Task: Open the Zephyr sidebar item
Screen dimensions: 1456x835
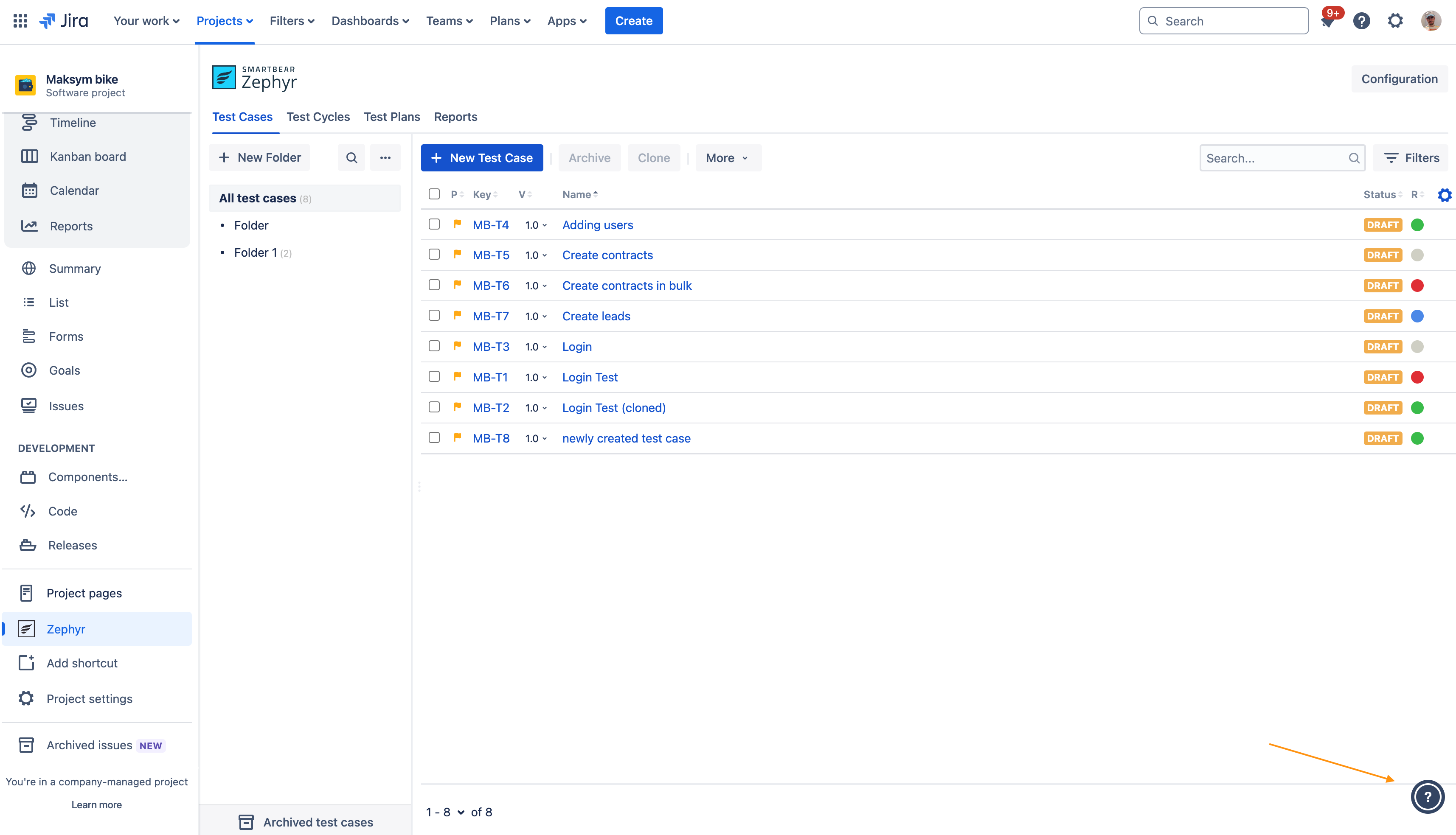Action: [65, 628]
